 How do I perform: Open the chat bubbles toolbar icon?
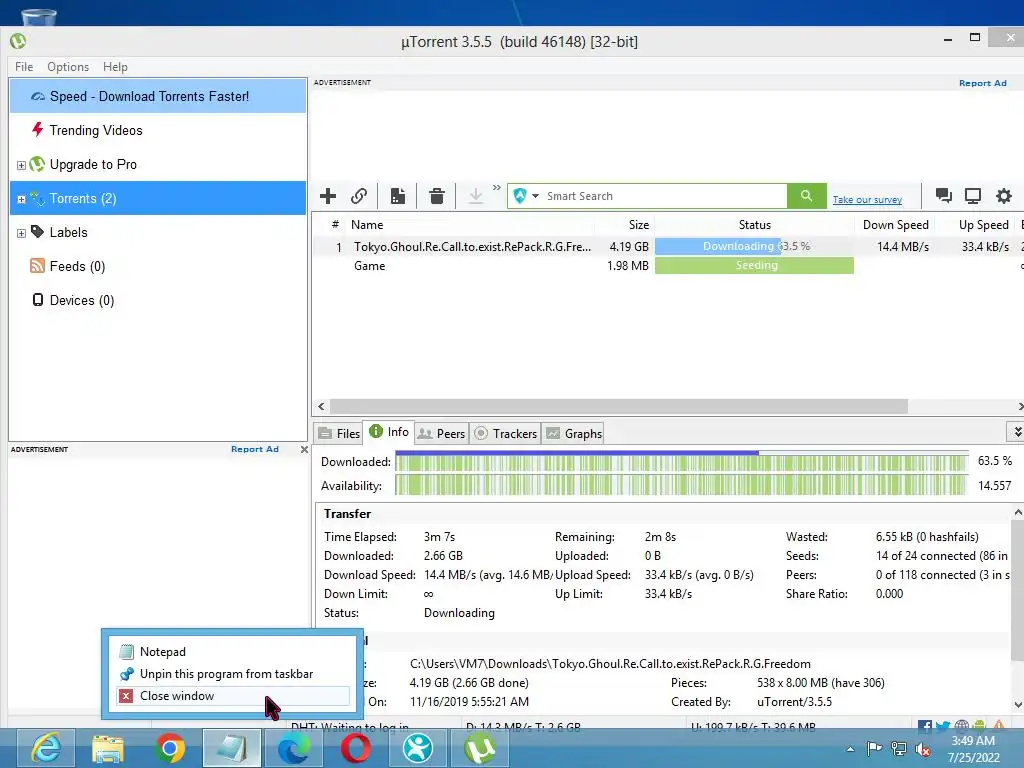pyautogui.click(x=944, y=196)
